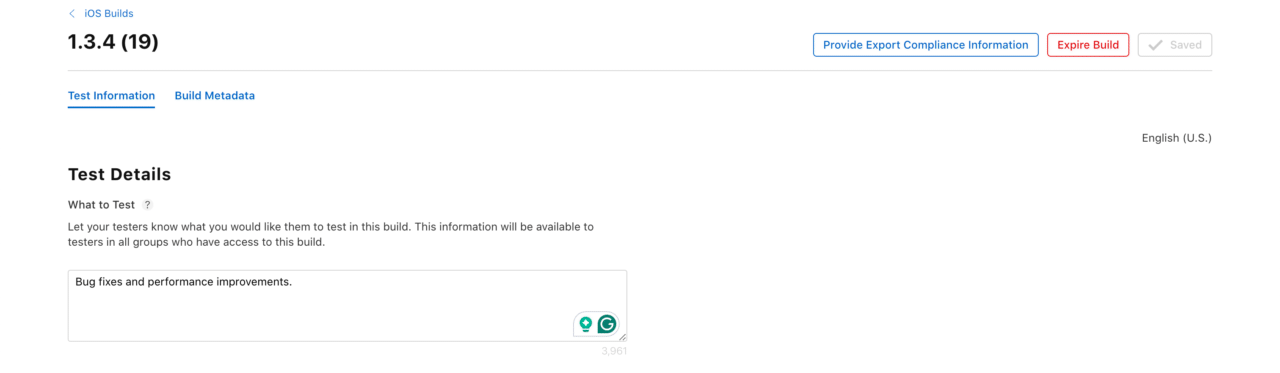Click the 'Bug fixes and performance improvements' text
This screenshot has width=1280, height=373.
183,282
